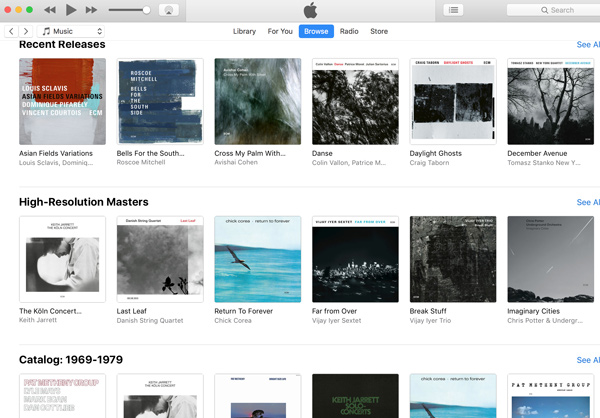
Task: Open Last Leaf album cover
Action: click(160, 259)
